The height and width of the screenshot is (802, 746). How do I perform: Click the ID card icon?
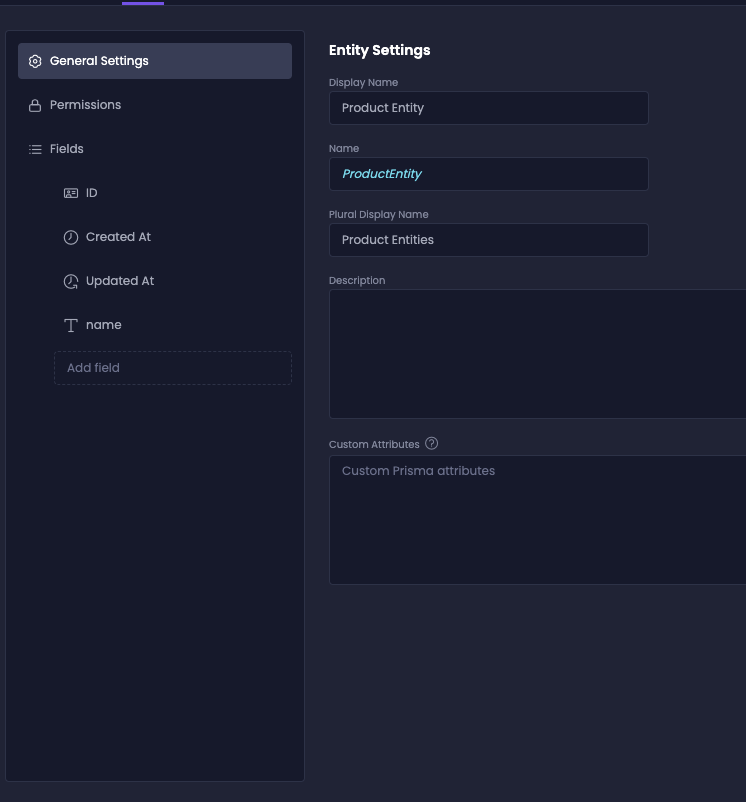pos(71,193)
